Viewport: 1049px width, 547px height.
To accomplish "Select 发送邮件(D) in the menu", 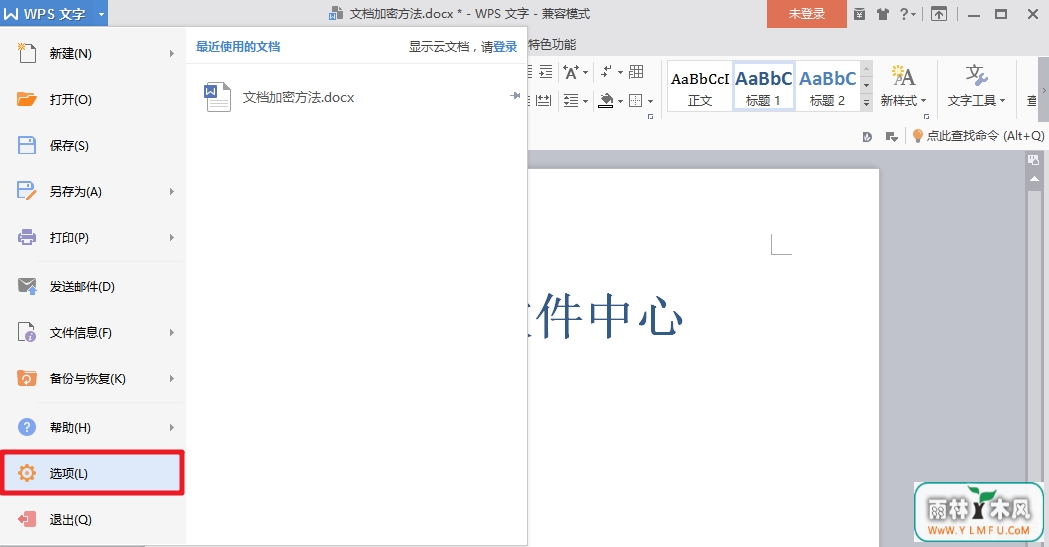I will click(92, 286).
